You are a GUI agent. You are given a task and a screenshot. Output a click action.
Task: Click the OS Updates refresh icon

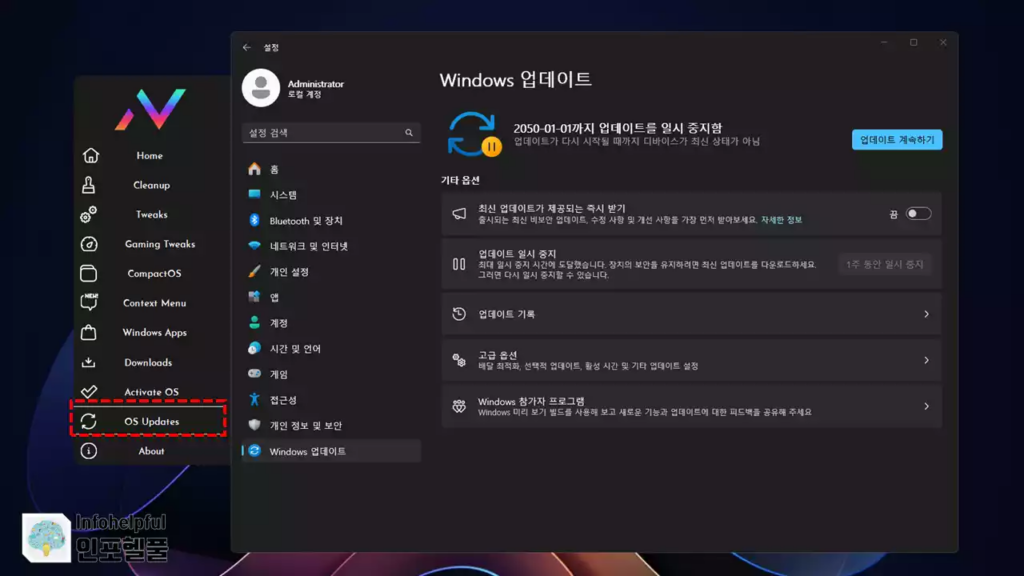pyautogui.click(x=89, y=421)
